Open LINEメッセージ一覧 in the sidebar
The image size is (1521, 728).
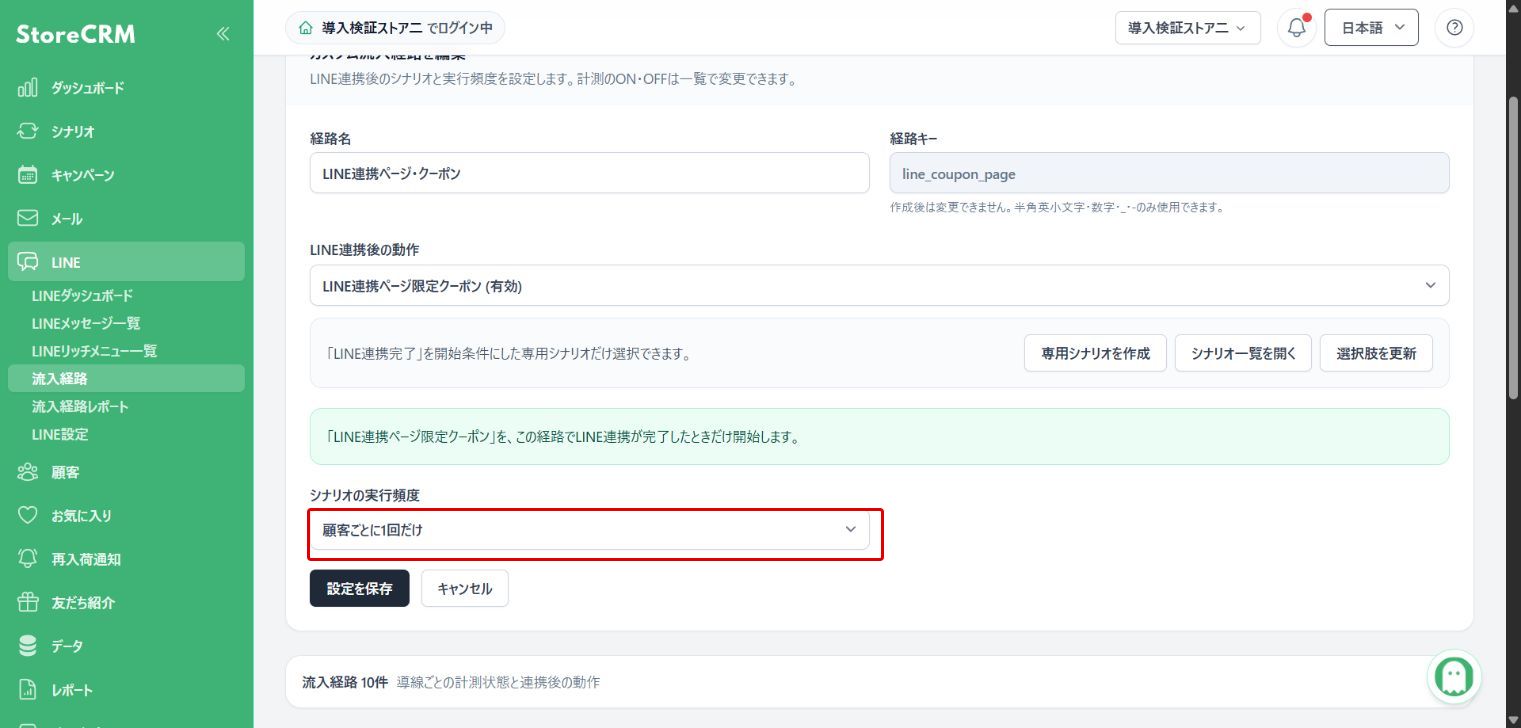tap(86, 323)
